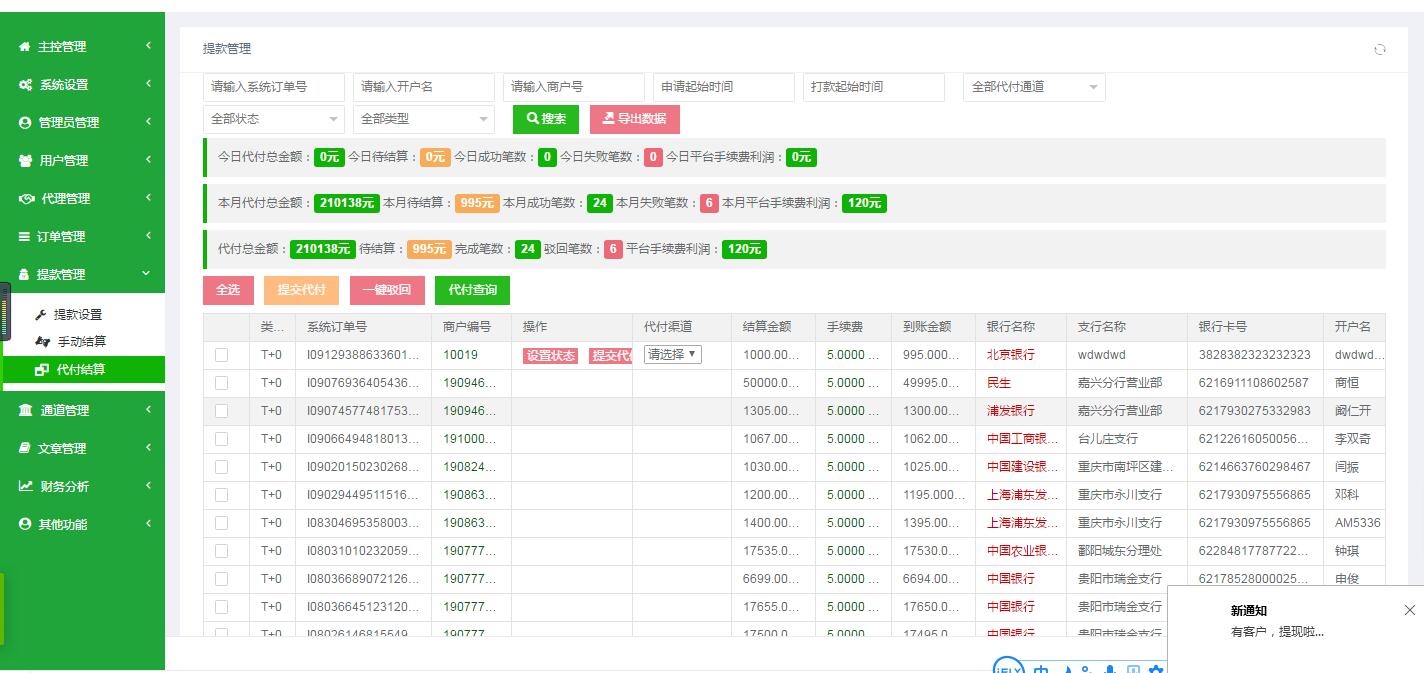Screen dimensions: 1424x673
Task: Open the 全部代付通道 dropdown
Action: pos(1033,87)
